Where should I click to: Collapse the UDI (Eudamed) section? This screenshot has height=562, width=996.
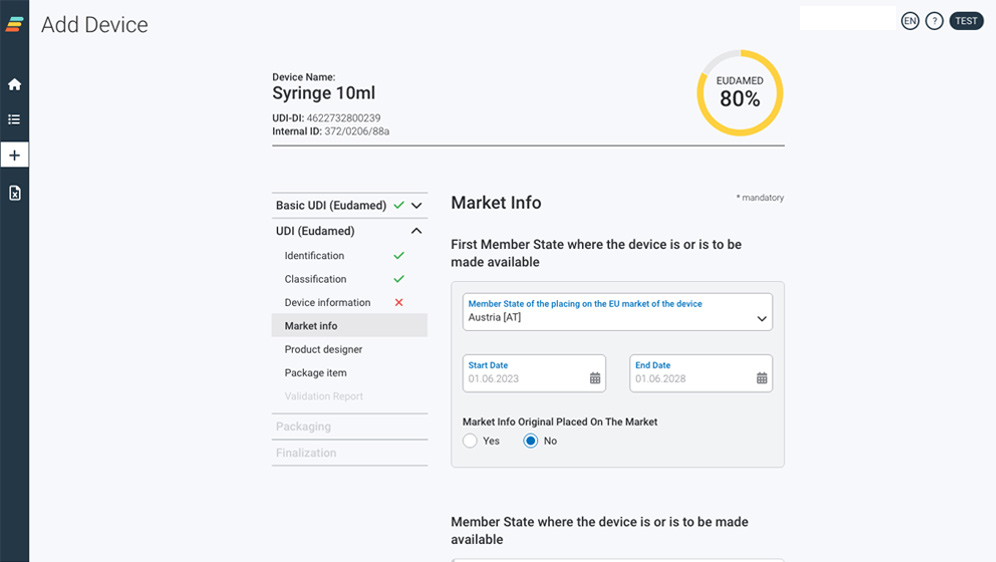pyautogui.click(x=417, y=231)
